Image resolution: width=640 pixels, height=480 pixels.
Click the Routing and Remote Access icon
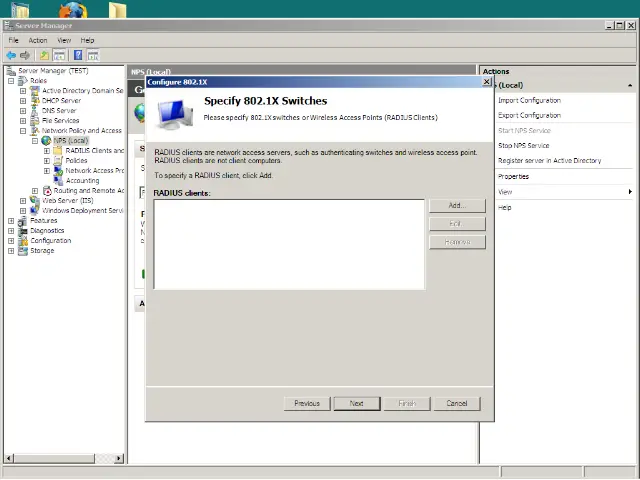(47, 191)
